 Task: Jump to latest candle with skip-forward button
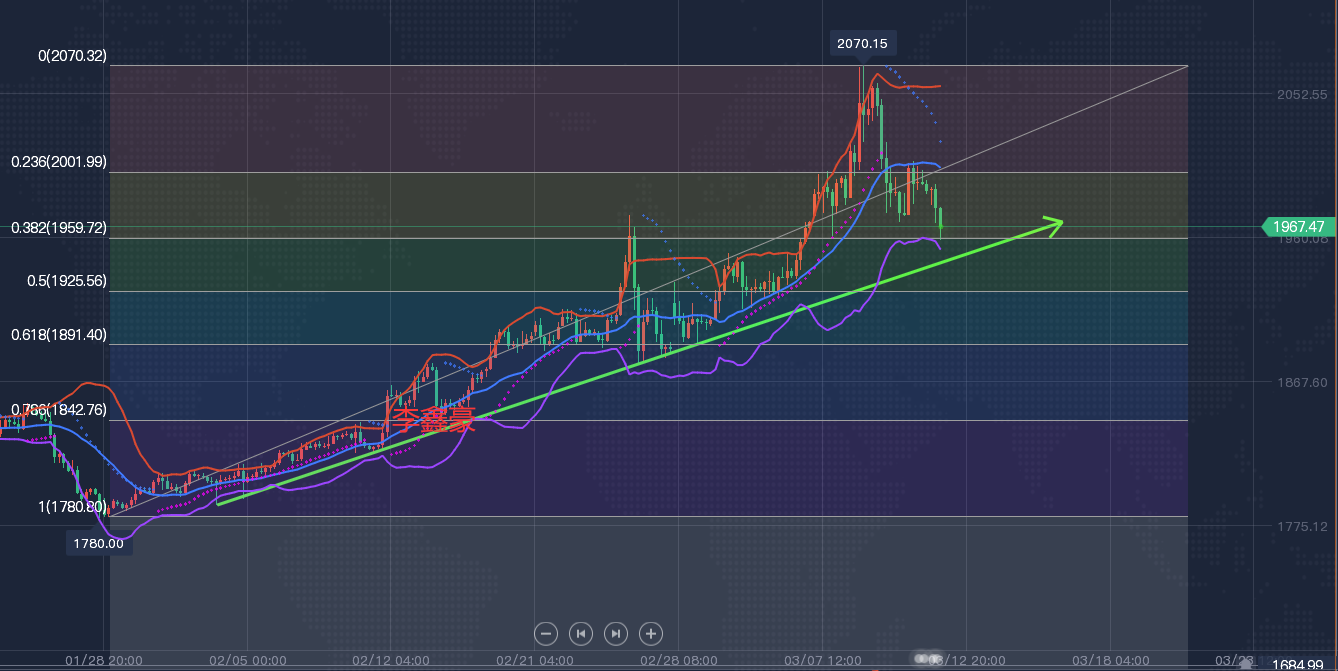coord(616,633)
